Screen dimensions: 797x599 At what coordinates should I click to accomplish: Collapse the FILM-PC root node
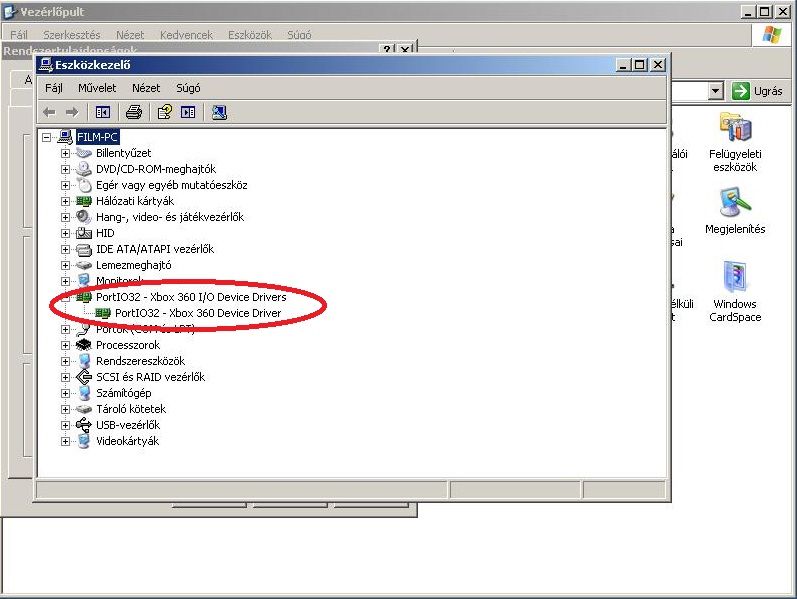(x=47, y=137)
